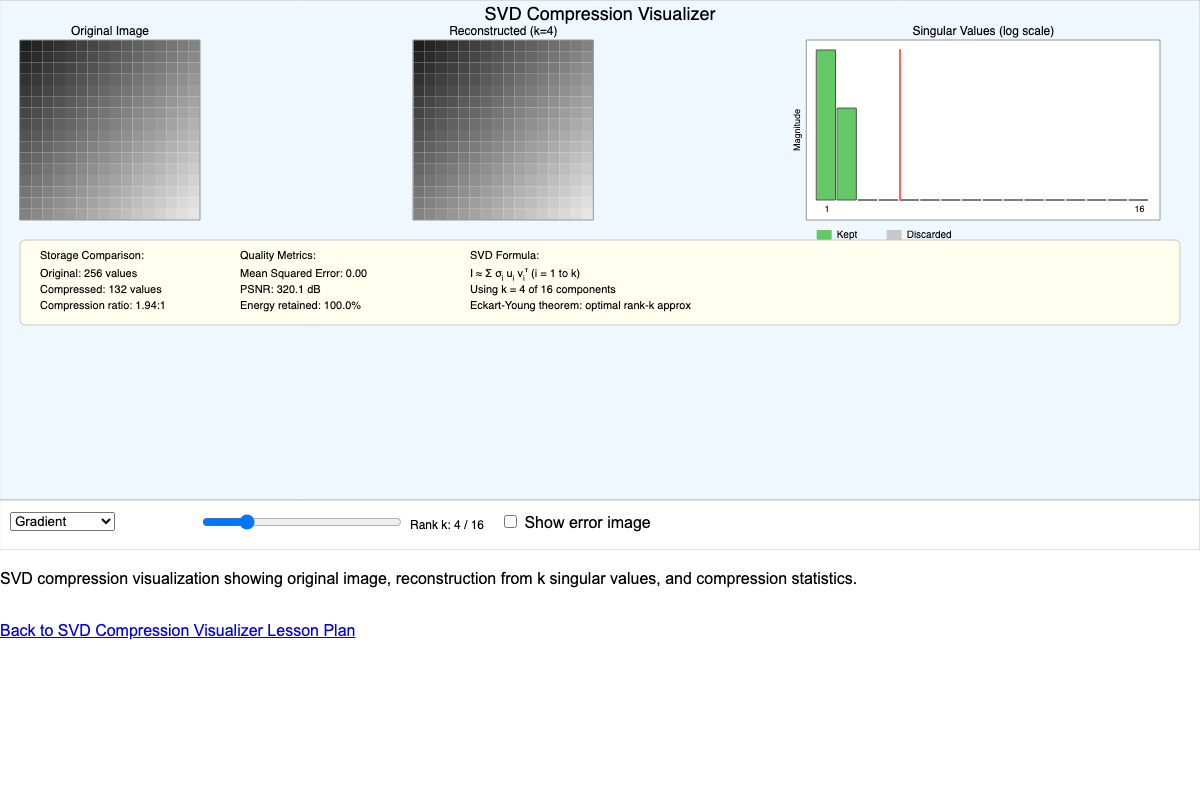The image size is (1200, 800).
Task: Click the red rank cutoff line in chart
Action: pyautogui.click(x=900, y=125)
